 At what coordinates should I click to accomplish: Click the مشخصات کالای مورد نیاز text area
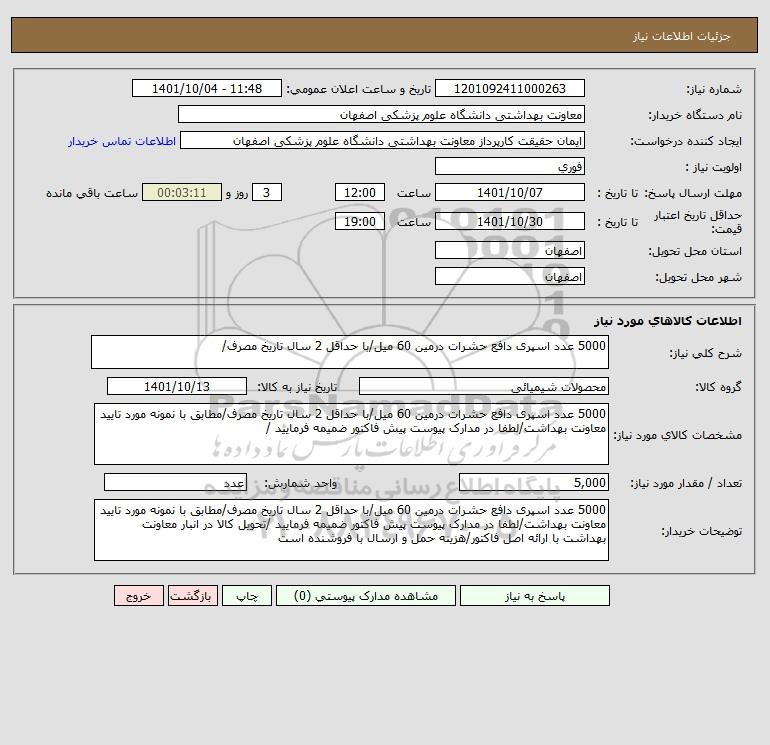point(351,434)
